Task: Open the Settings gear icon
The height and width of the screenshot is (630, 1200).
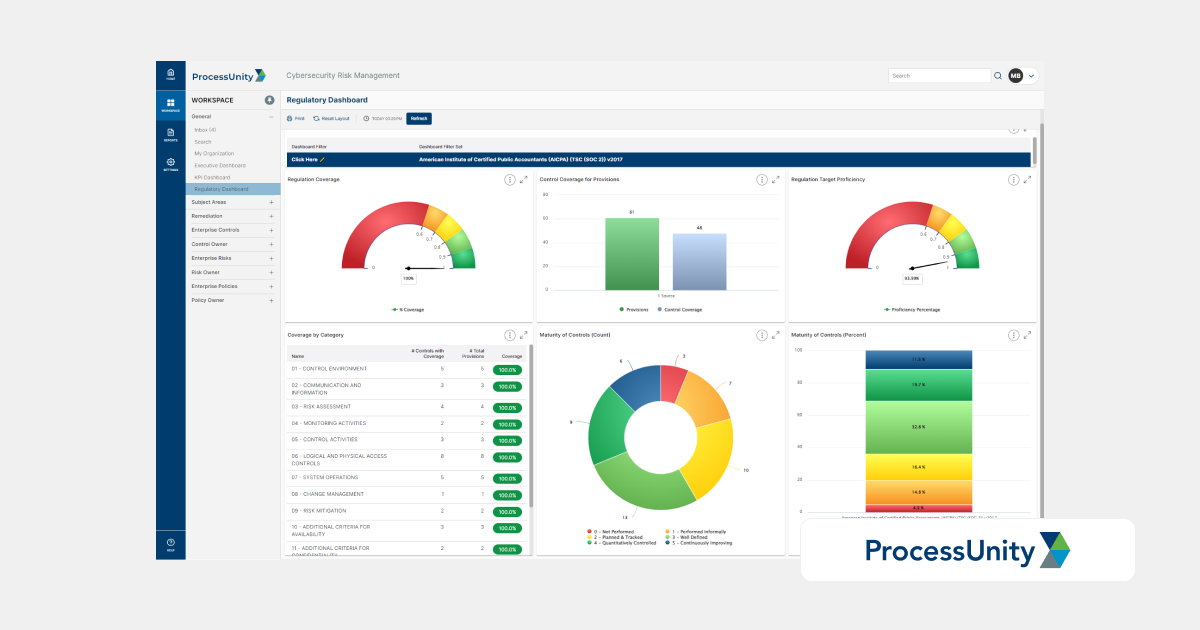Action: pos(170,164)
